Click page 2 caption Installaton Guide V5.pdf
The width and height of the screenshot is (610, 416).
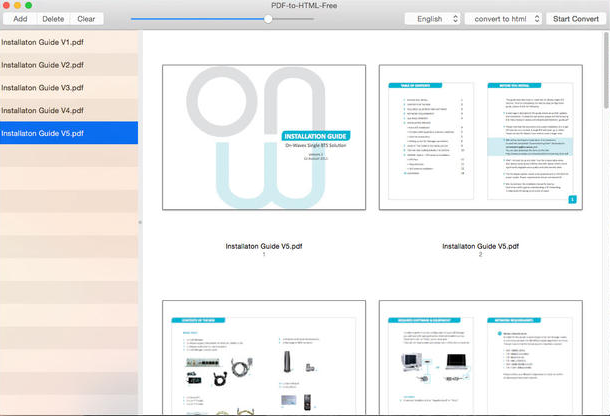480,246
